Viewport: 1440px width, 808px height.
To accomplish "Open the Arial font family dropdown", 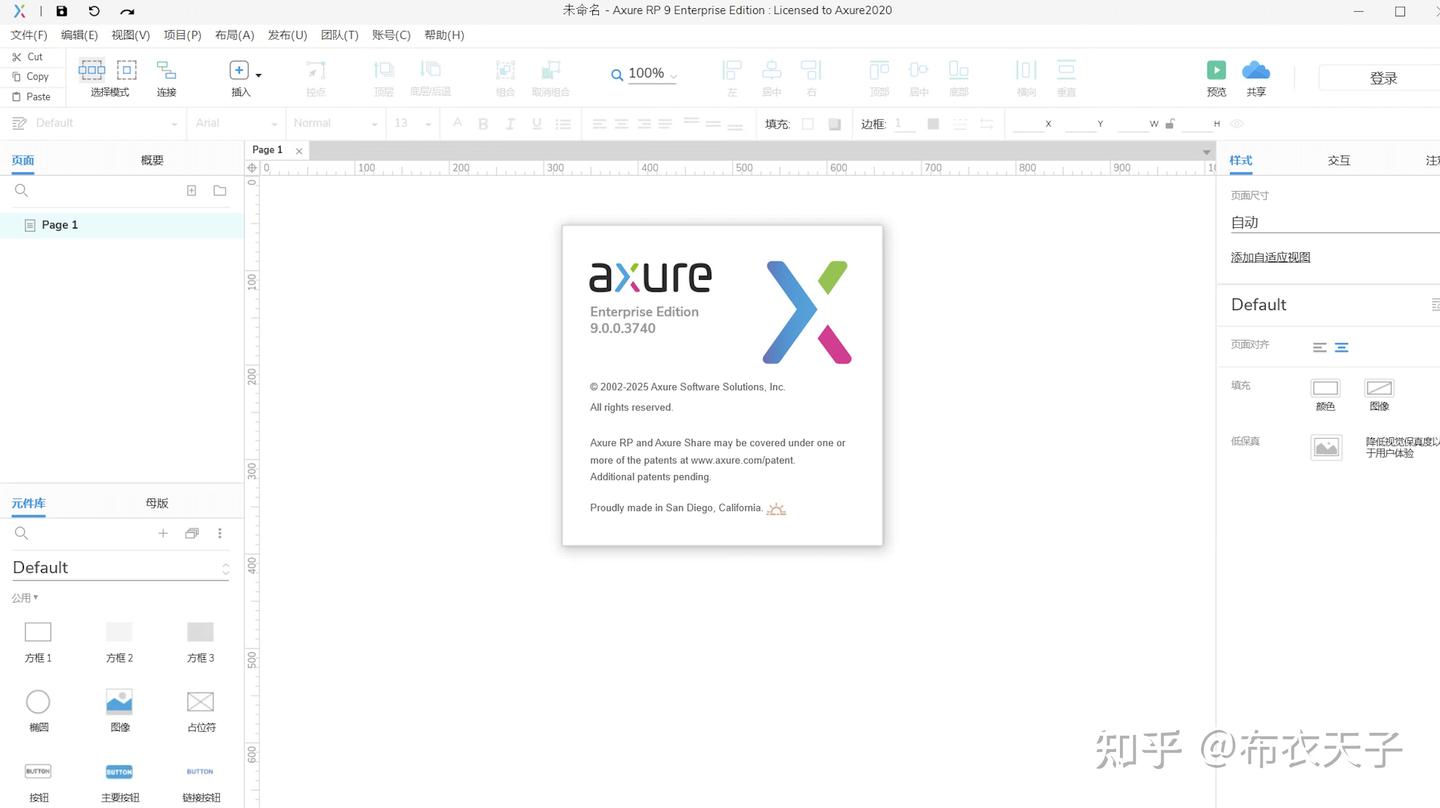I will pos(236,124).
